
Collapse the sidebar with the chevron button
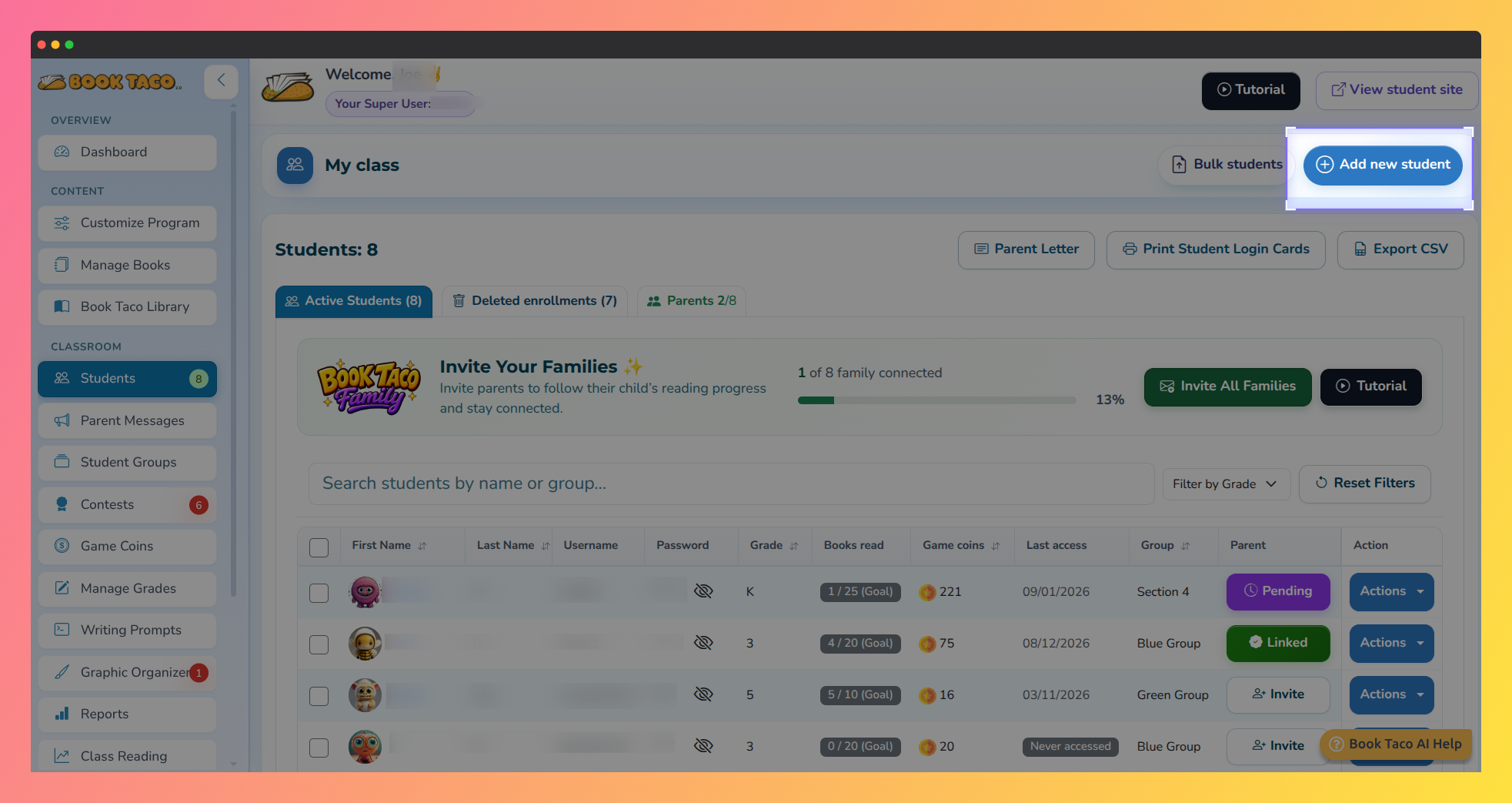(221, 80)
